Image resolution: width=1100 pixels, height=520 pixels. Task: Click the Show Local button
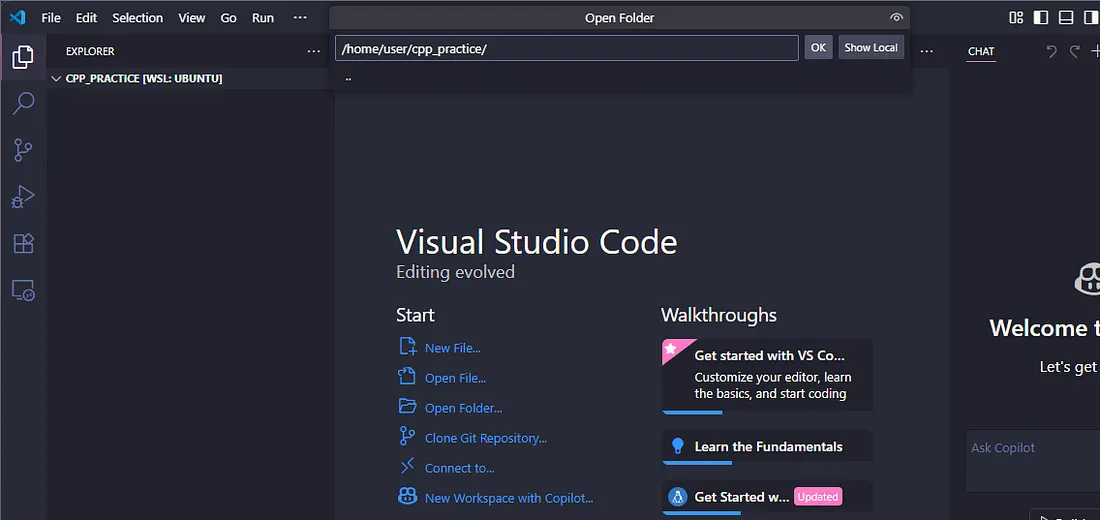(x=871, y=48)
